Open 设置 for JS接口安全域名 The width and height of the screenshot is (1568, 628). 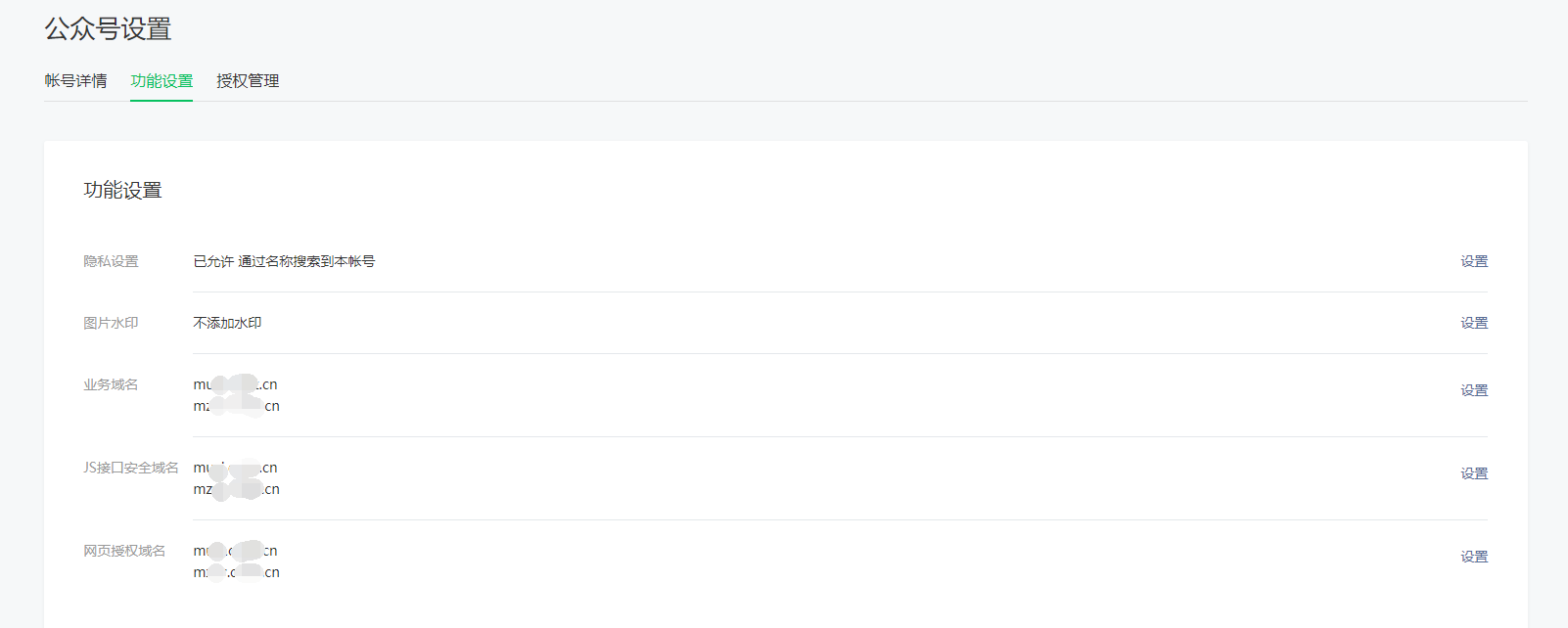click(x=1474, y=473)
